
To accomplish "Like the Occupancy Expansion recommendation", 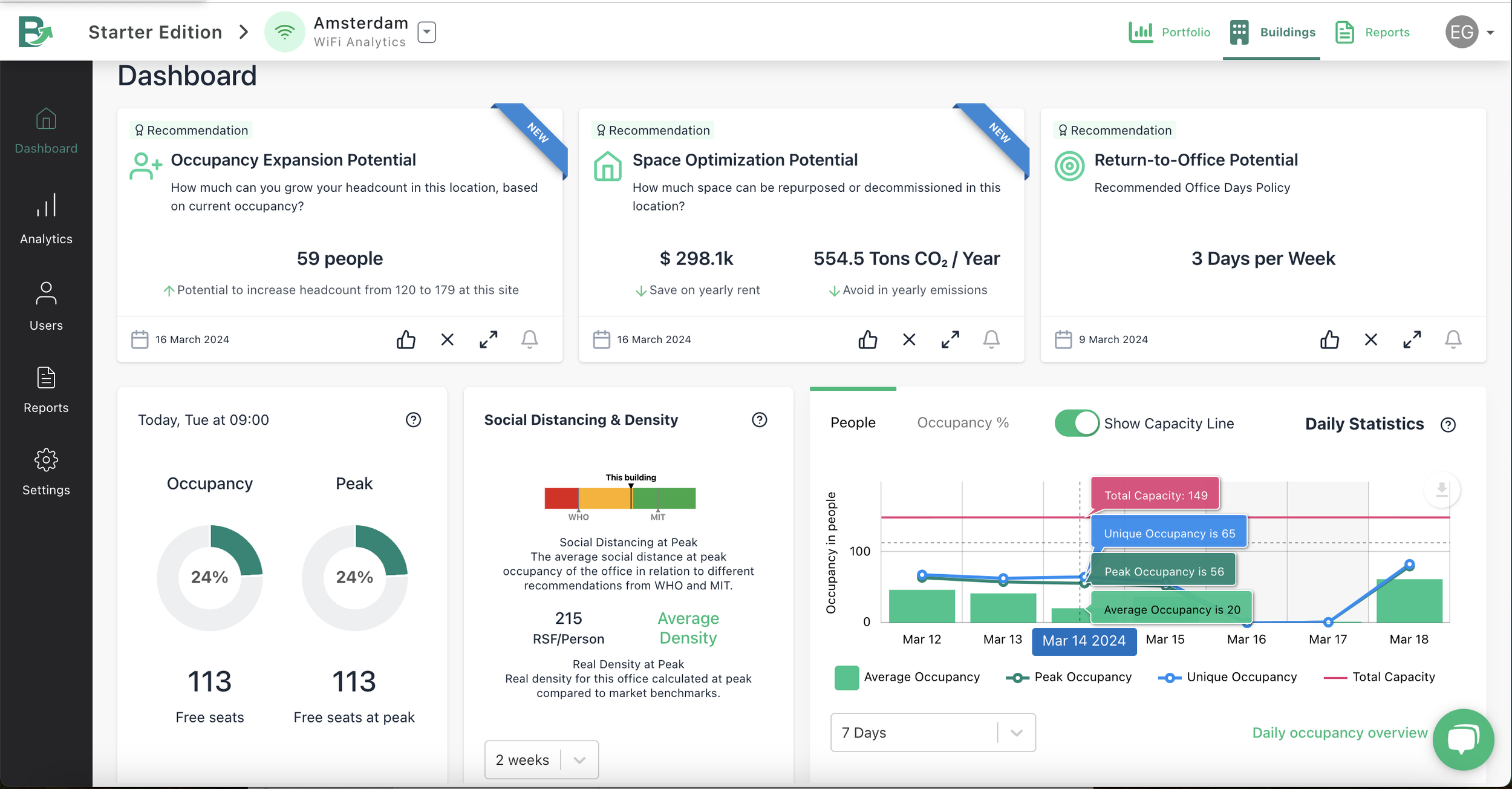I will pos(406,339).
